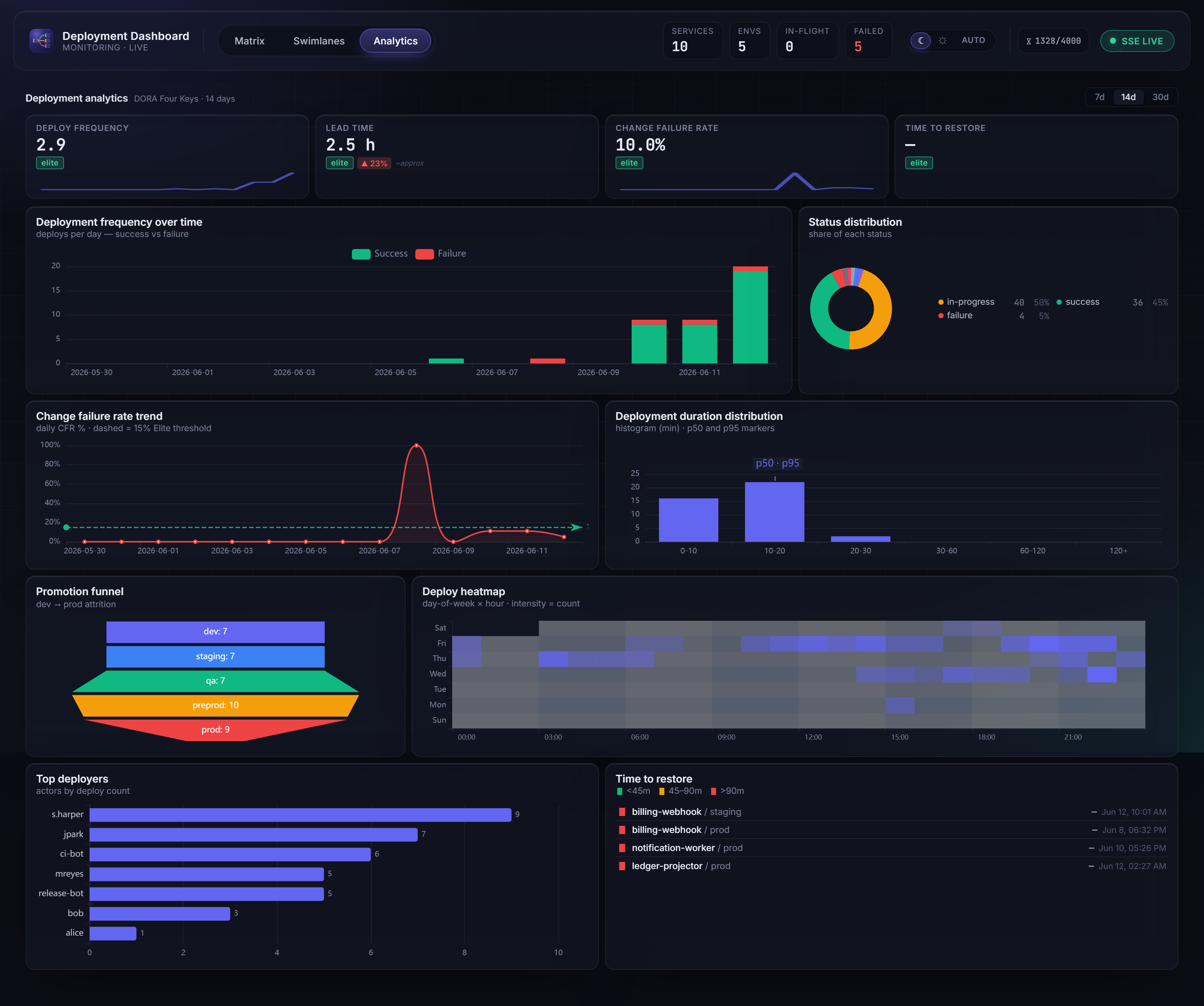Image resolution: width=1204 pixels, height=1006 pixels.
Task: Open the Swimlanes tab
Action: click(x=319, y=41)
